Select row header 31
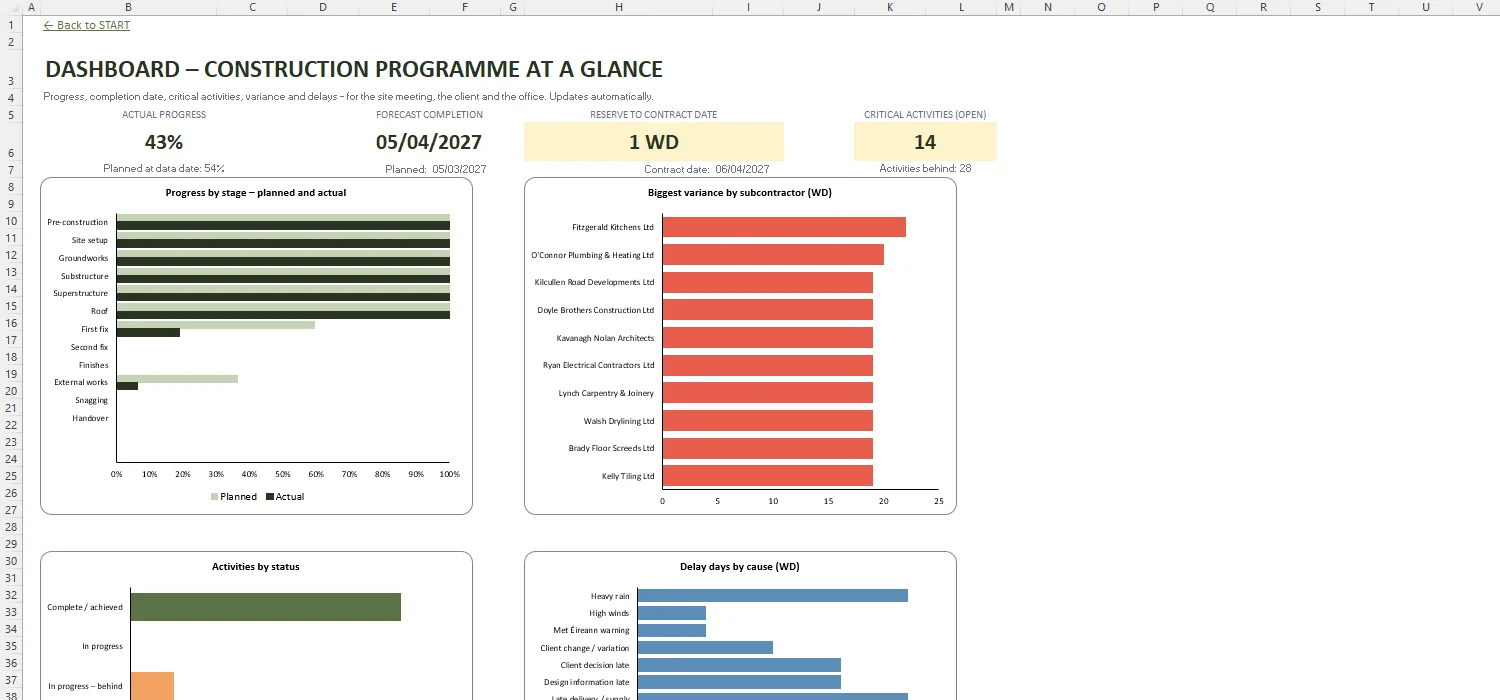Image resolution: width=1500 pixels, height=700 pixels. click(10, 578)
